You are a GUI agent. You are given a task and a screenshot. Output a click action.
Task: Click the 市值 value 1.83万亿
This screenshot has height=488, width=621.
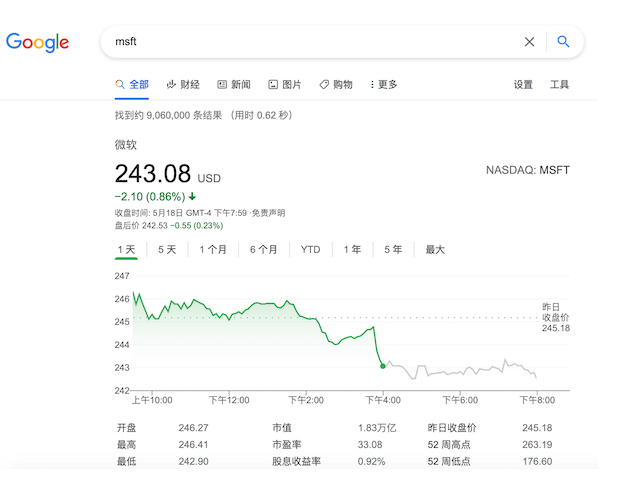(x=377, y=428)
